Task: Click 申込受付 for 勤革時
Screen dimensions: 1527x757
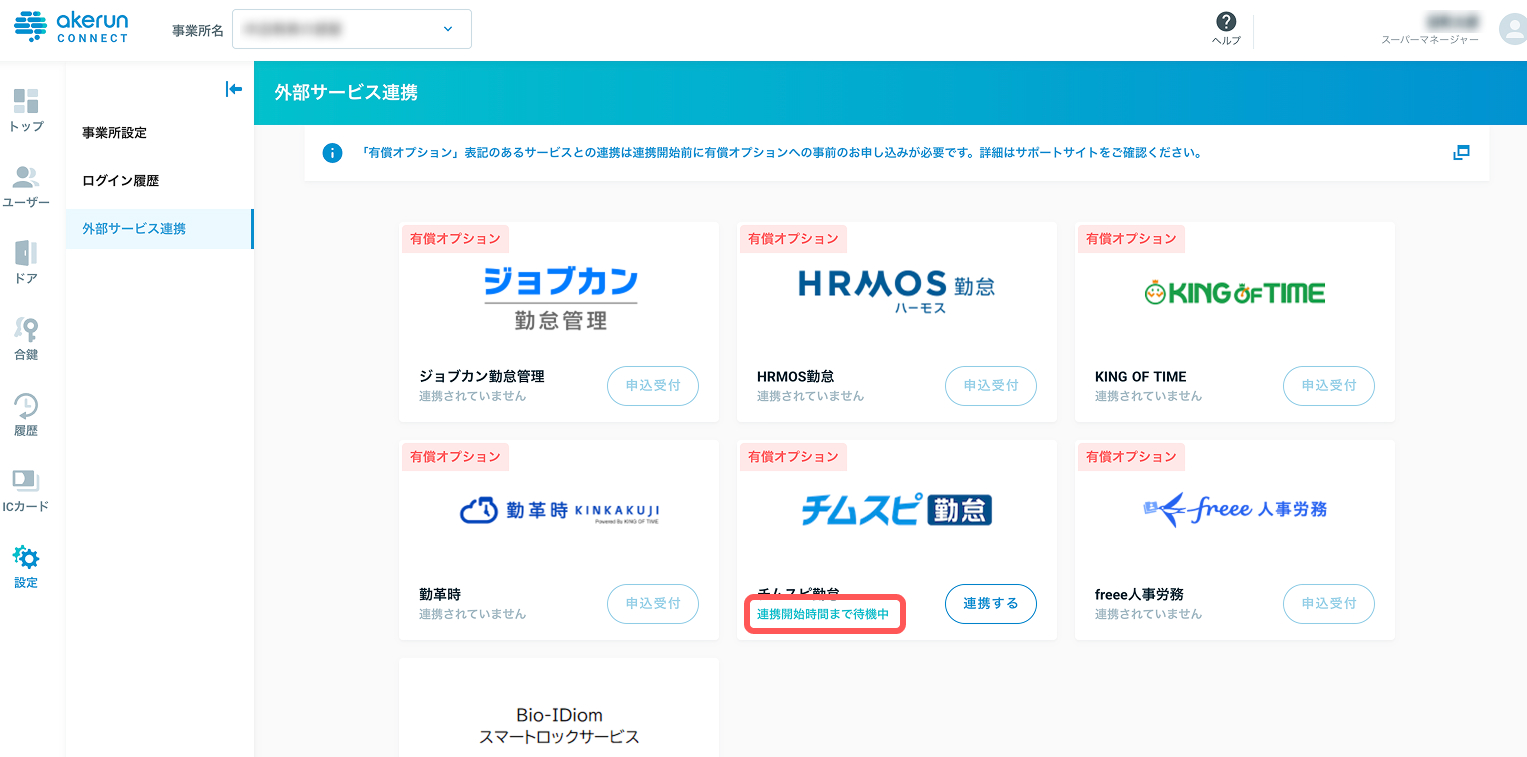Action: click(653, 604)
